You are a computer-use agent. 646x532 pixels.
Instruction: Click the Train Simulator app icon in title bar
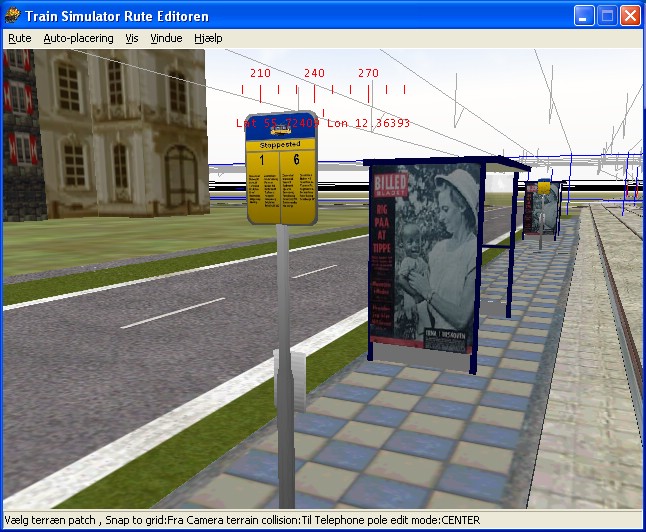pos(12,16)
